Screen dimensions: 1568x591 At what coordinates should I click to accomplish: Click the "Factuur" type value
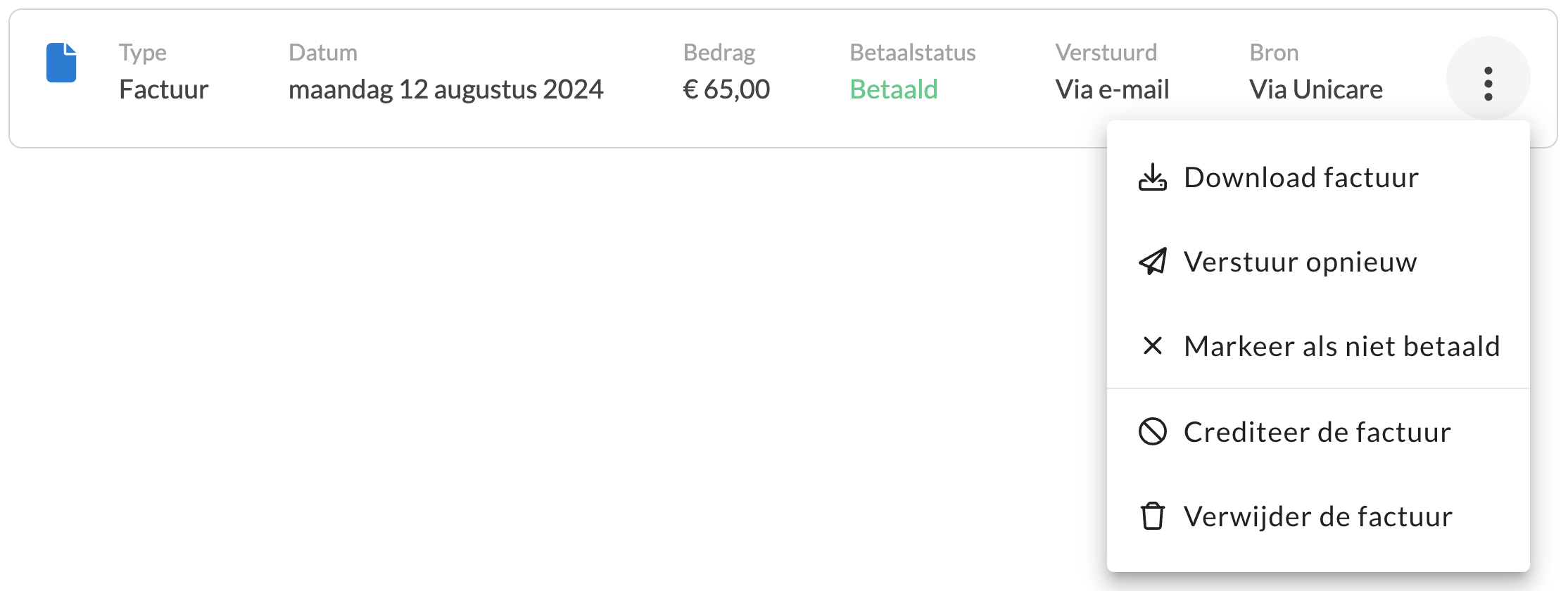pos(163,89)
